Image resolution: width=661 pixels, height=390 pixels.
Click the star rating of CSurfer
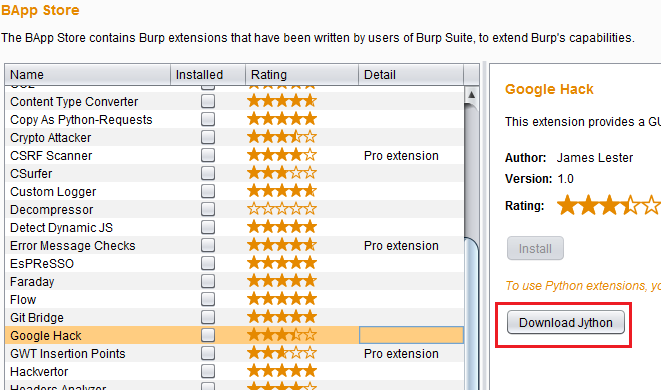tap(282, 173)
